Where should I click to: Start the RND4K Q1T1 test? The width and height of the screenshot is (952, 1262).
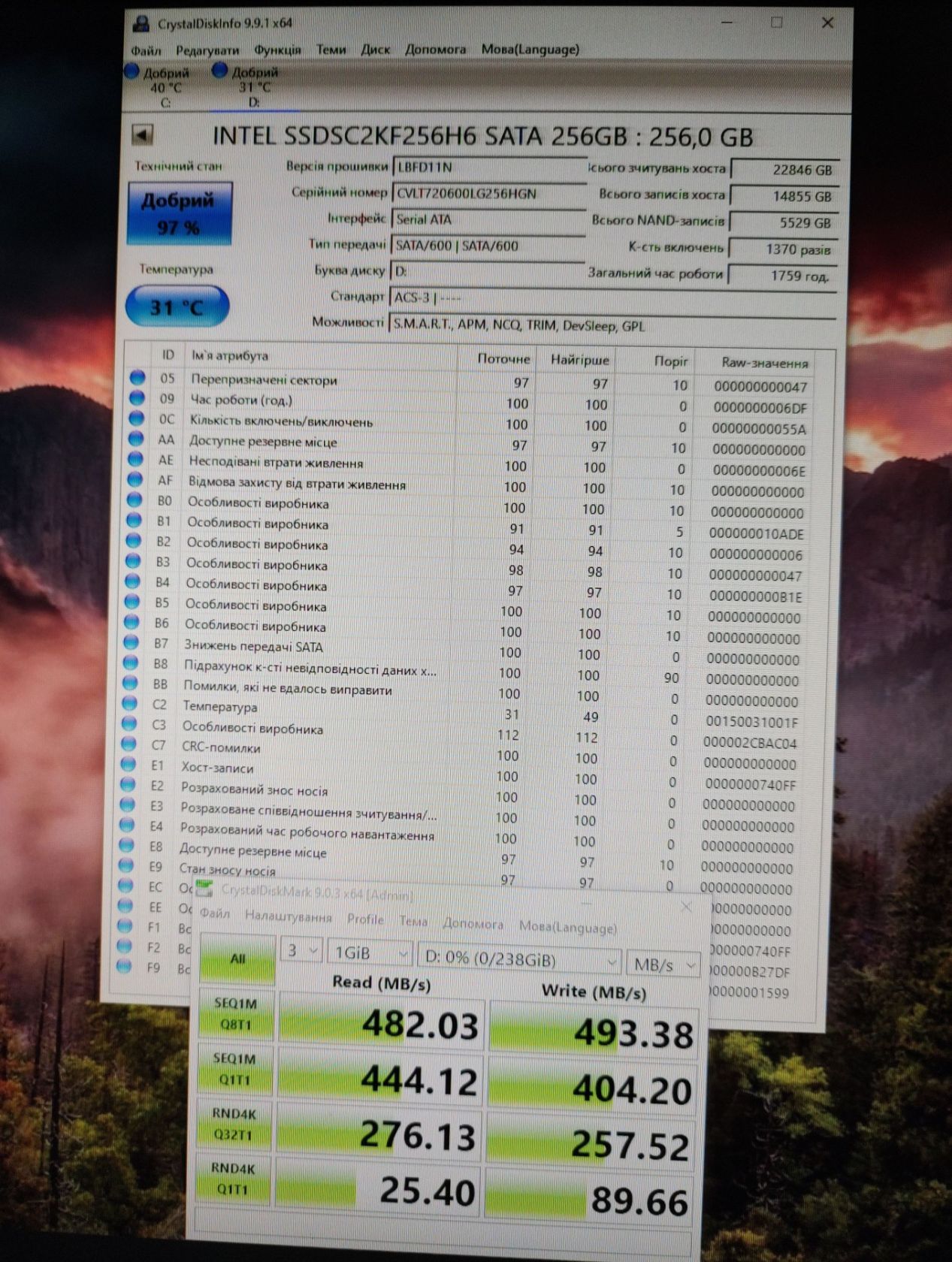(233, 1179)
